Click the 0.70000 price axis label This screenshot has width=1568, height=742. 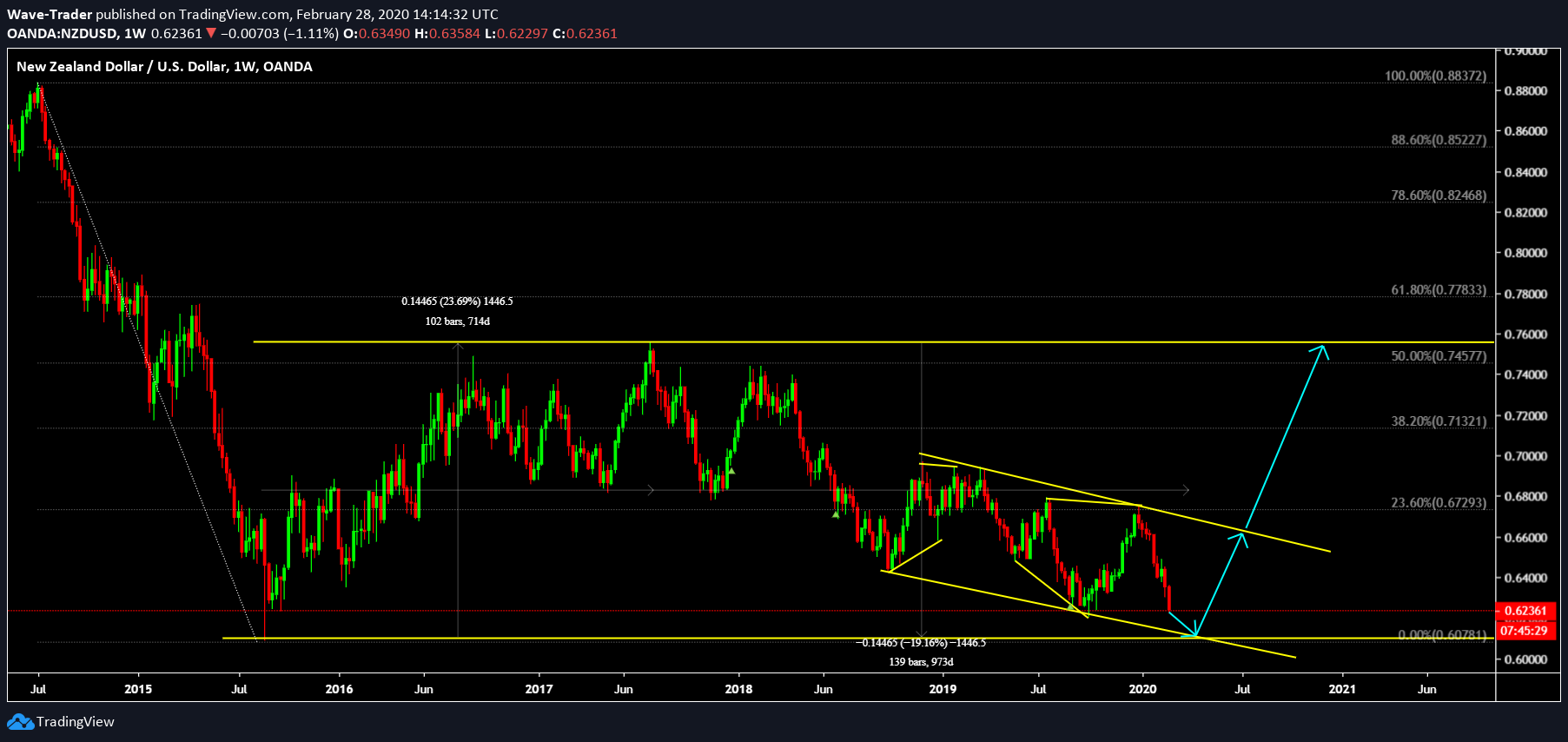point(1525,456)
